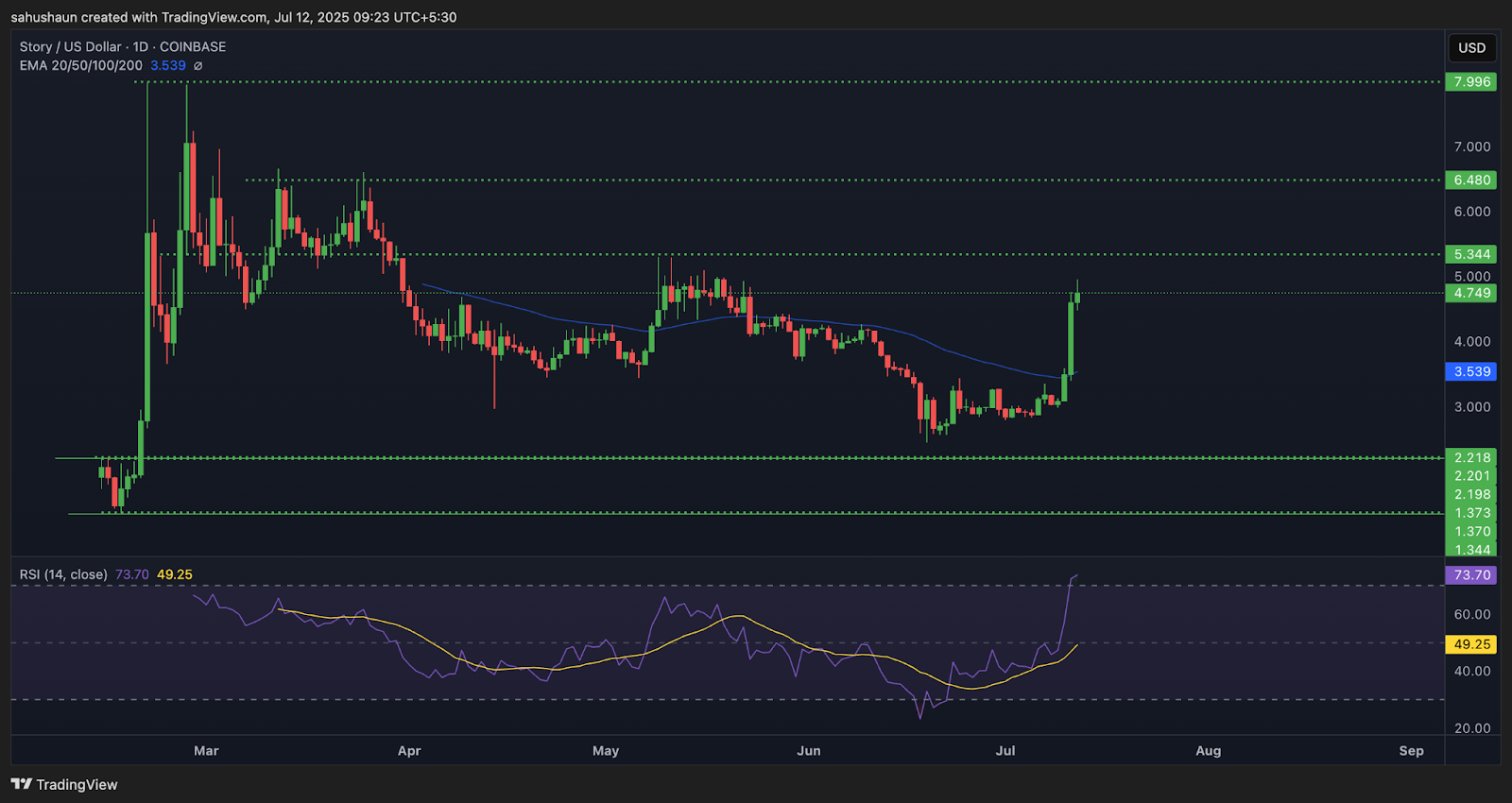Click the Apr label on time axis

coord(409,751)
